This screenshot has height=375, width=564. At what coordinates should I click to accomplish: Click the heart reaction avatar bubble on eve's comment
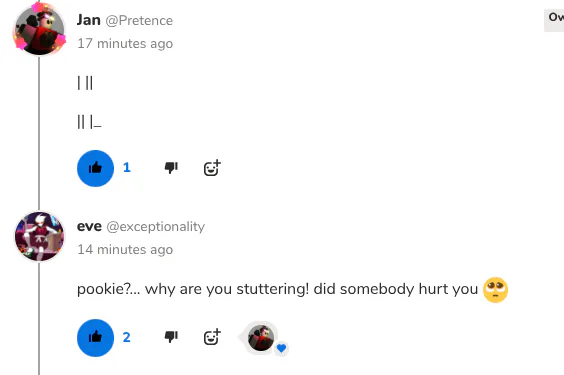[x=261, y=338]
